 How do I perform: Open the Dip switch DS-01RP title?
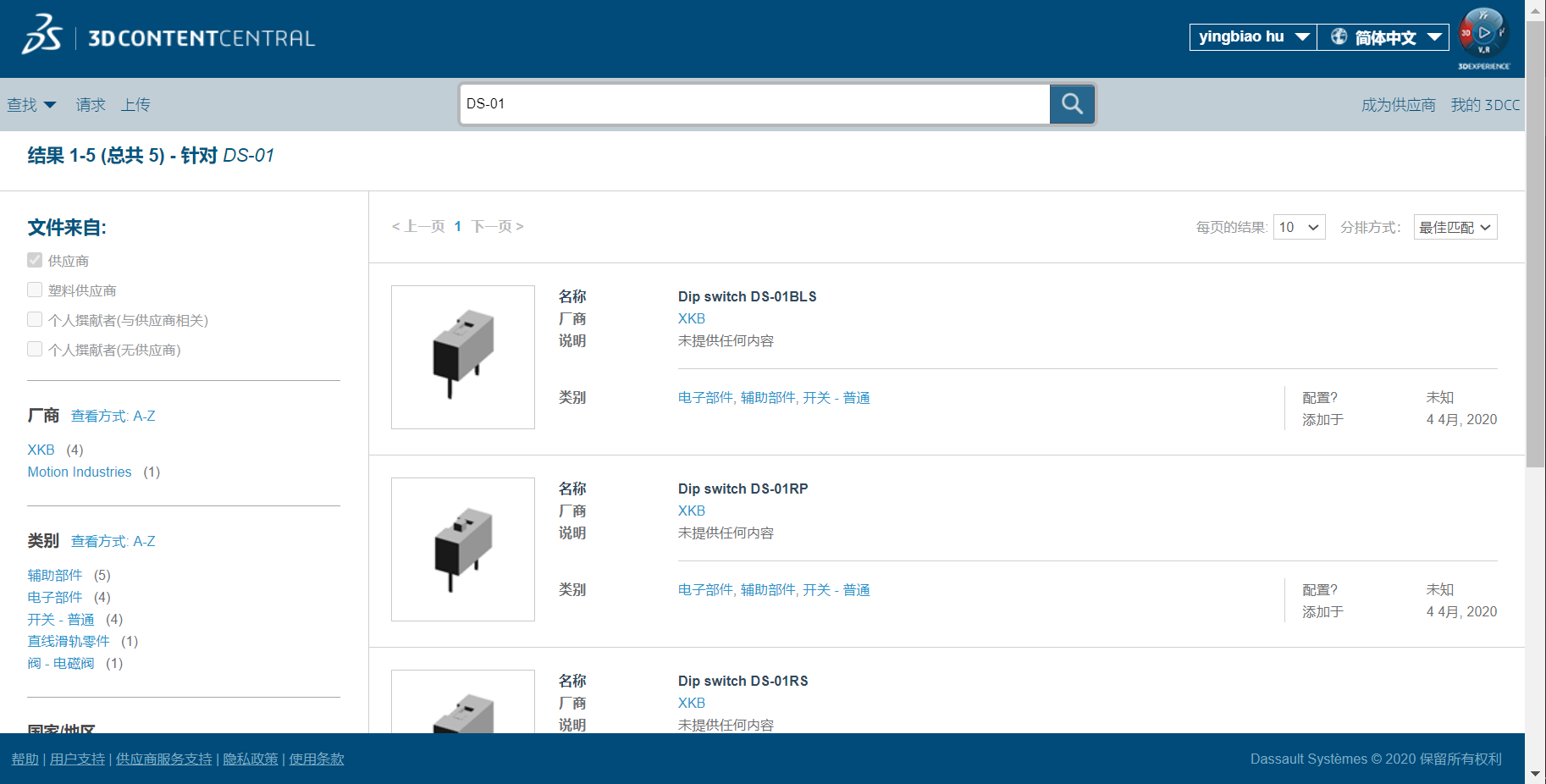tap(743, 489)
